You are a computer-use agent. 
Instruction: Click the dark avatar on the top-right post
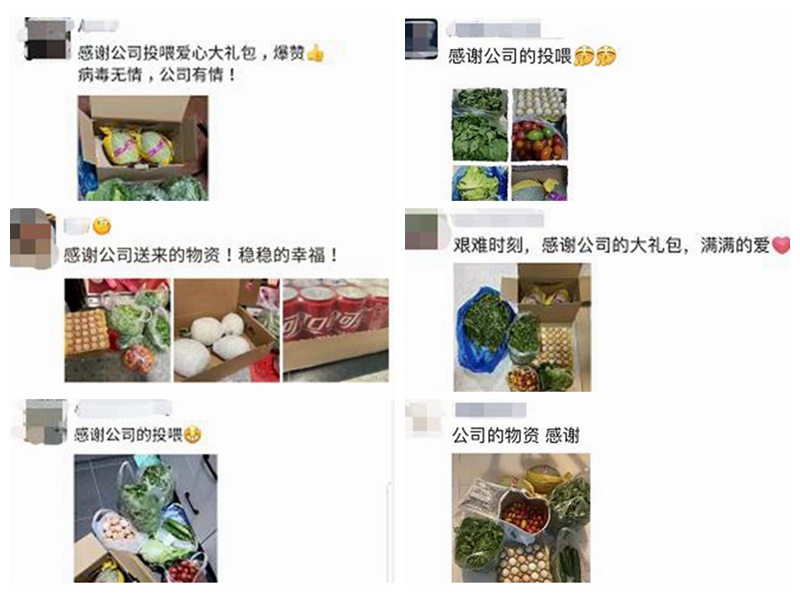point(421,39)
